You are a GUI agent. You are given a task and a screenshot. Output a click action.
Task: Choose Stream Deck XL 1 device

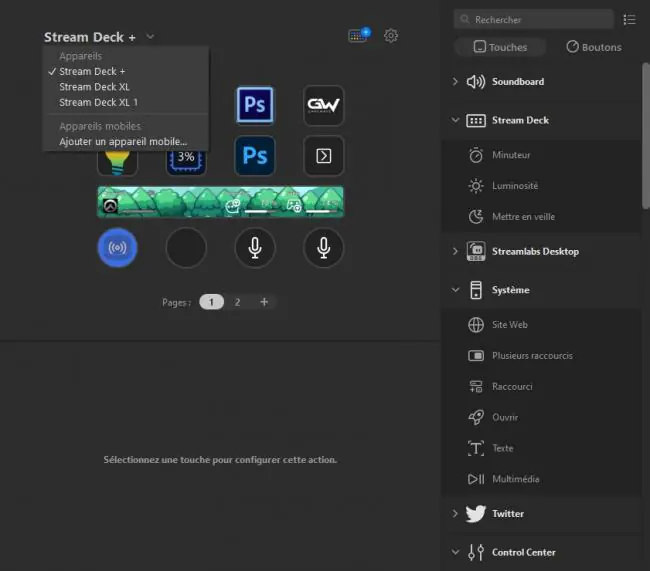[x=99, y=102]
